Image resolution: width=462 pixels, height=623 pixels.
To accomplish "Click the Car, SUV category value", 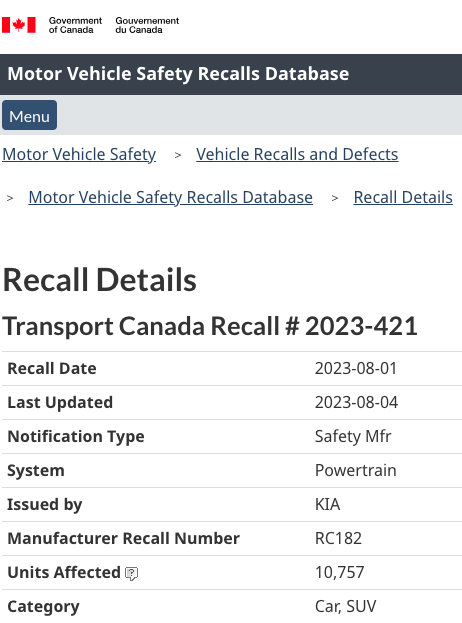I will tap(346, 607).
